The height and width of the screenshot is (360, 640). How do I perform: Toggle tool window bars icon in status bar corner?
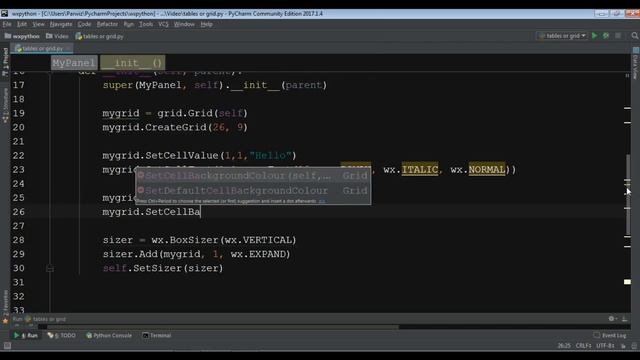(x=7, y=346)
